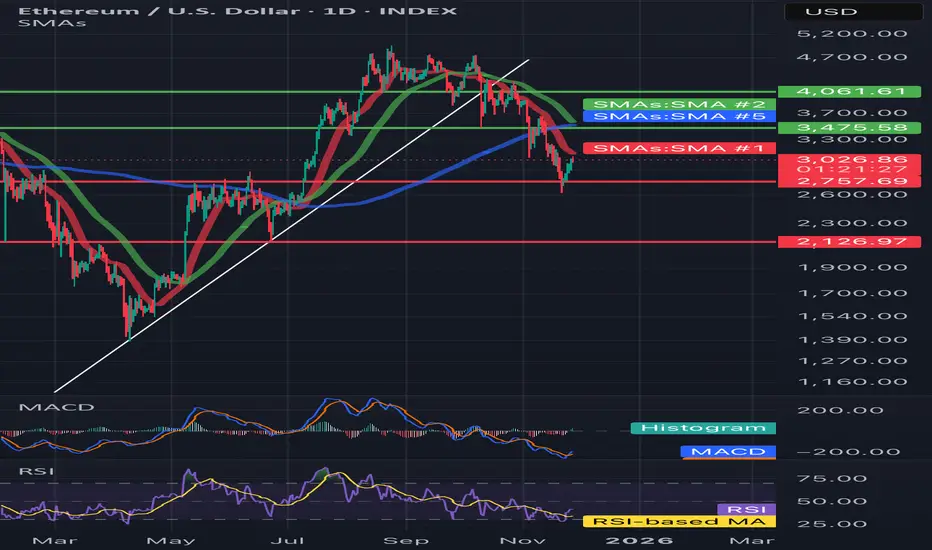The width and height of the screenshot is (932, 550).
Task: Click the 3,026.86 current price label
Action: 849,159
